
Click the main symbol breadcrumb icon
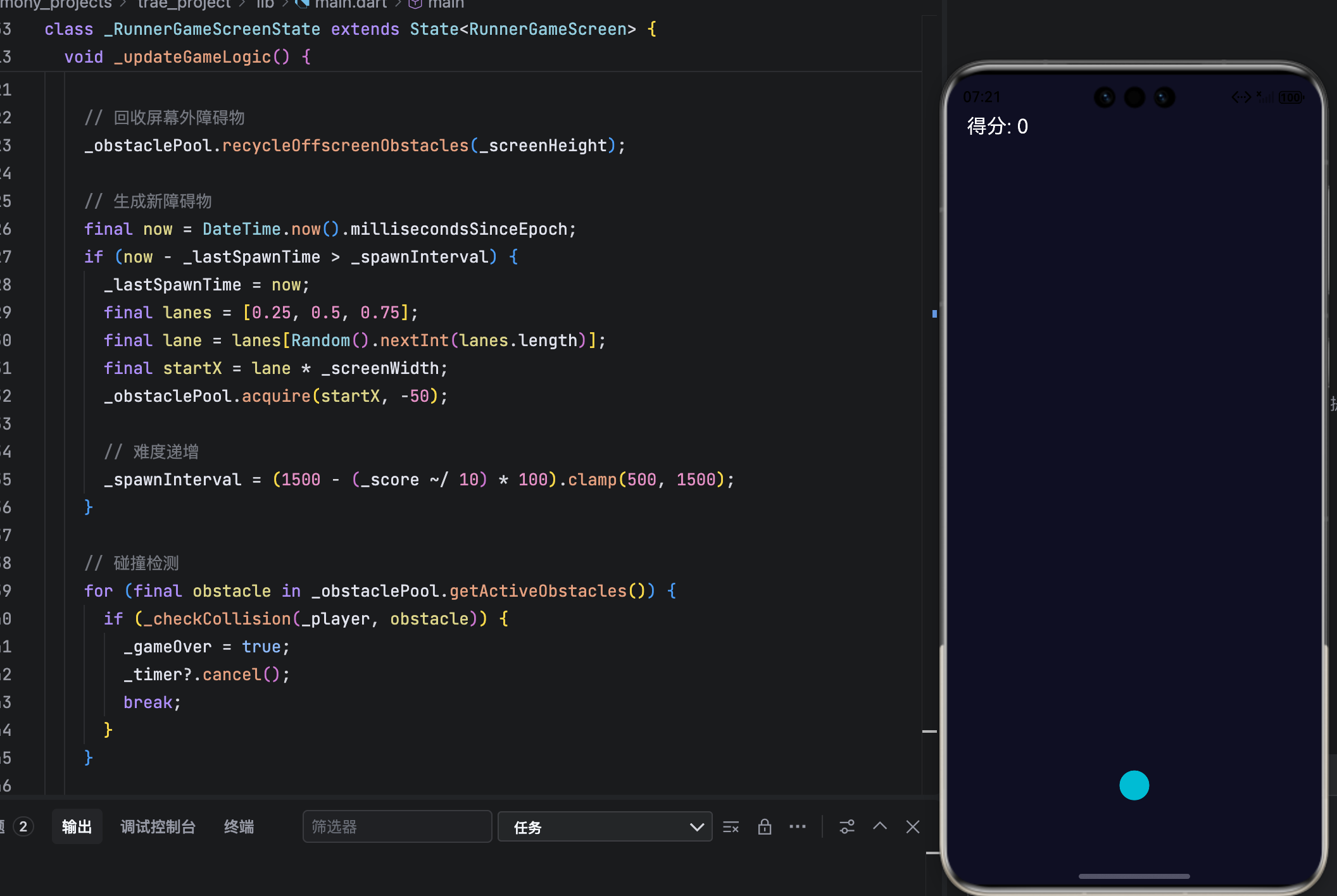pos(415,4)
